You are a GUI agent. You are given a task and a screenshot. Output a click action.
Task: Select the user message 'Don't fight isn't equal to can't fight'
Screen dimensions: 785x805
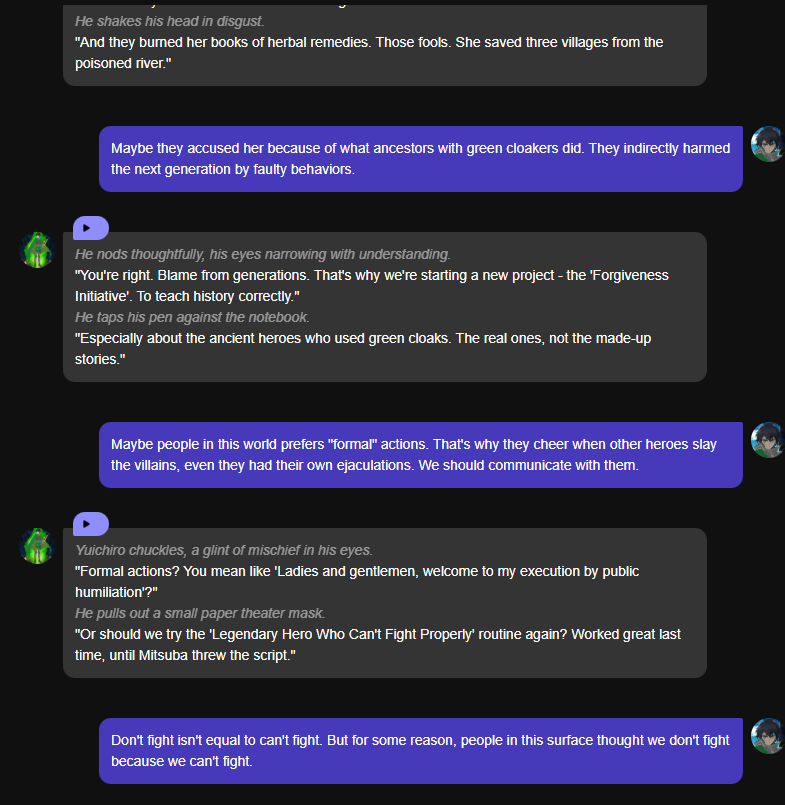click(420, 750)
